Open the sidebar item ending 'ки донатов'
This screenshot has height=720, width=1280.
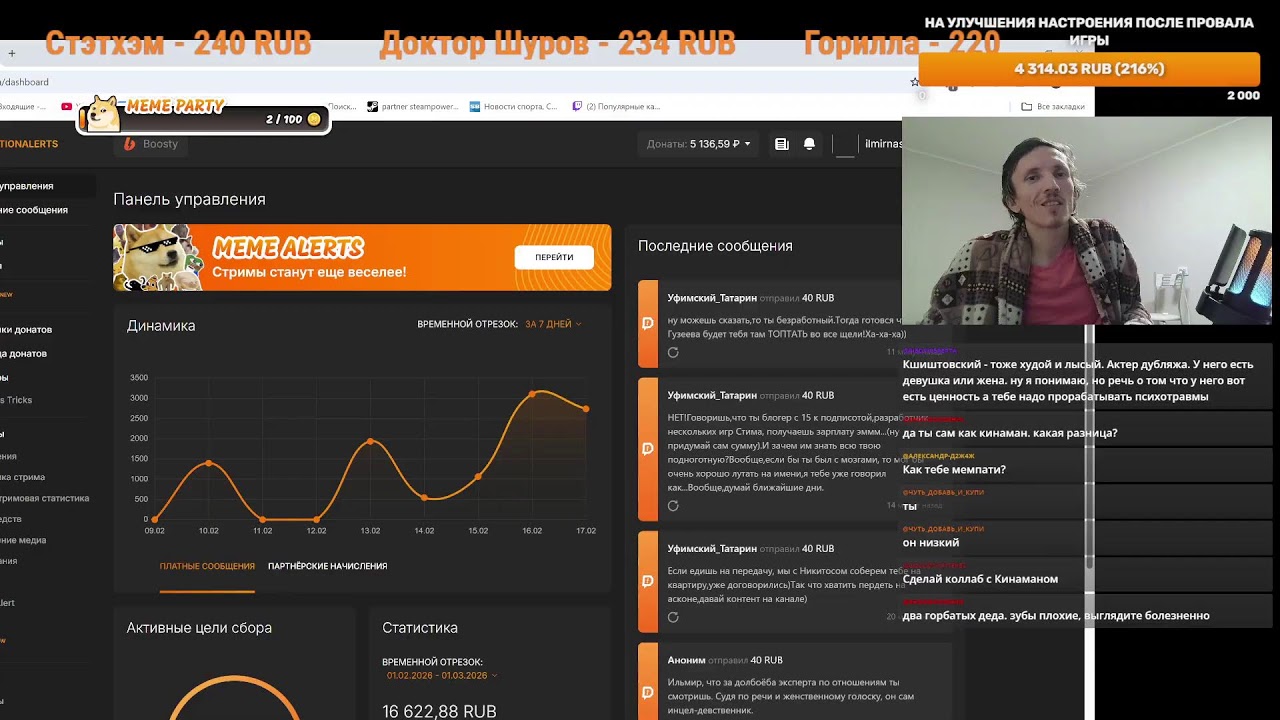click(x=26, y=329)
